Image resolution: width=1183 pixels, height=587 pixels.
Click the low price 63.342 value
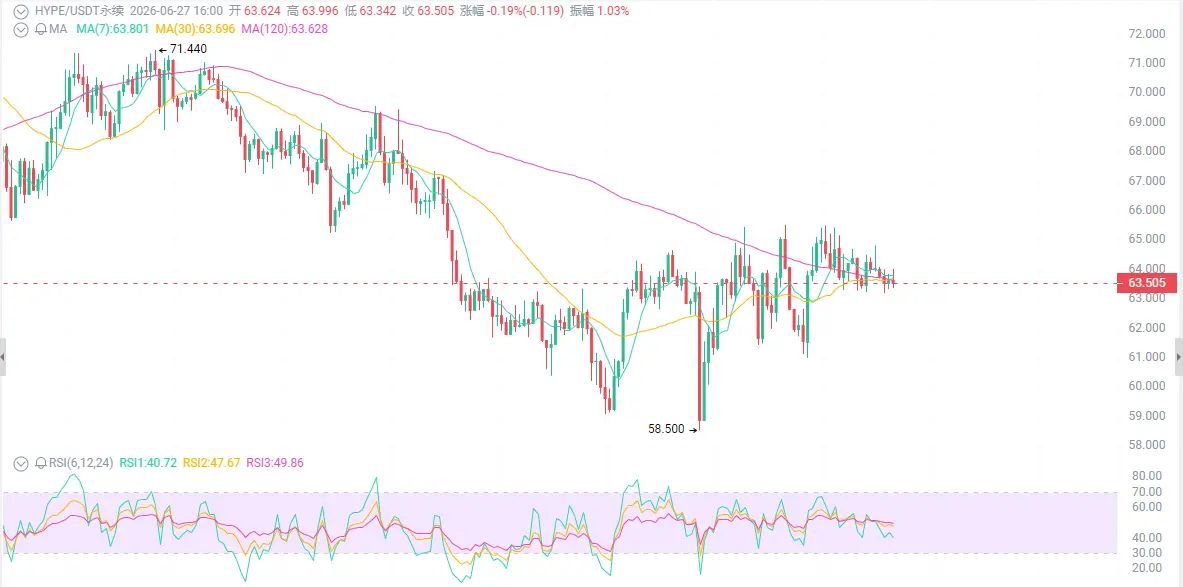[x=377, y=11]
